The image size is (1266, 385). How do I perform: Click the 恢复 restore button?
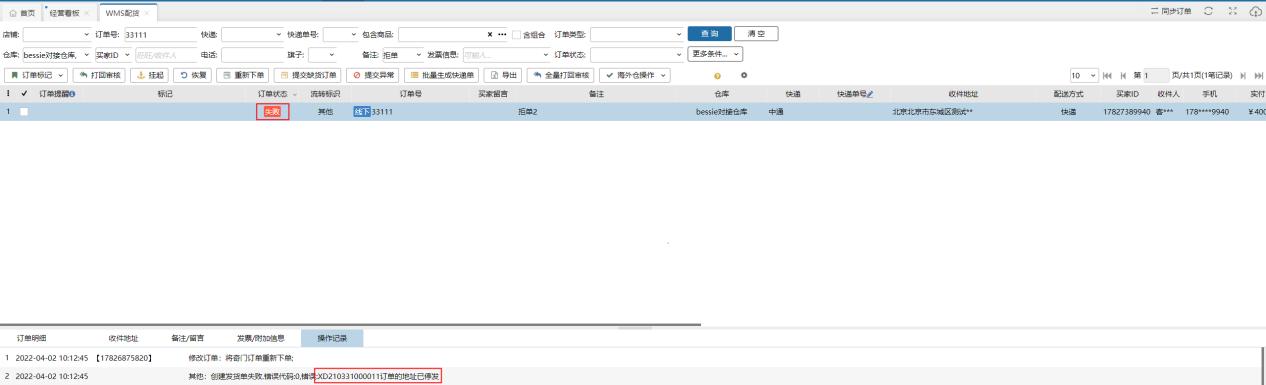pos(193,75)
